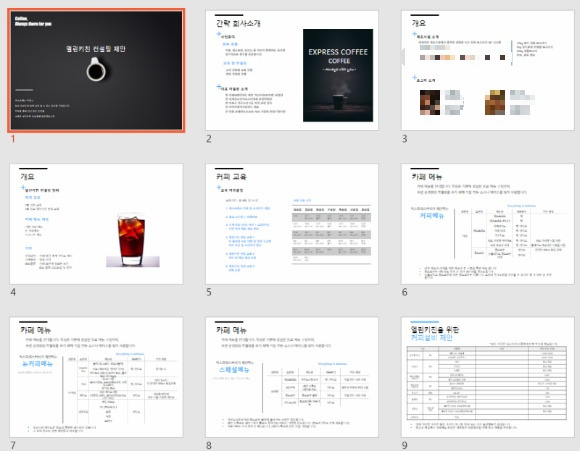580x451 pixels.
Task: Select slide 1 with the dark coffee cover
Action: (96, 70)
